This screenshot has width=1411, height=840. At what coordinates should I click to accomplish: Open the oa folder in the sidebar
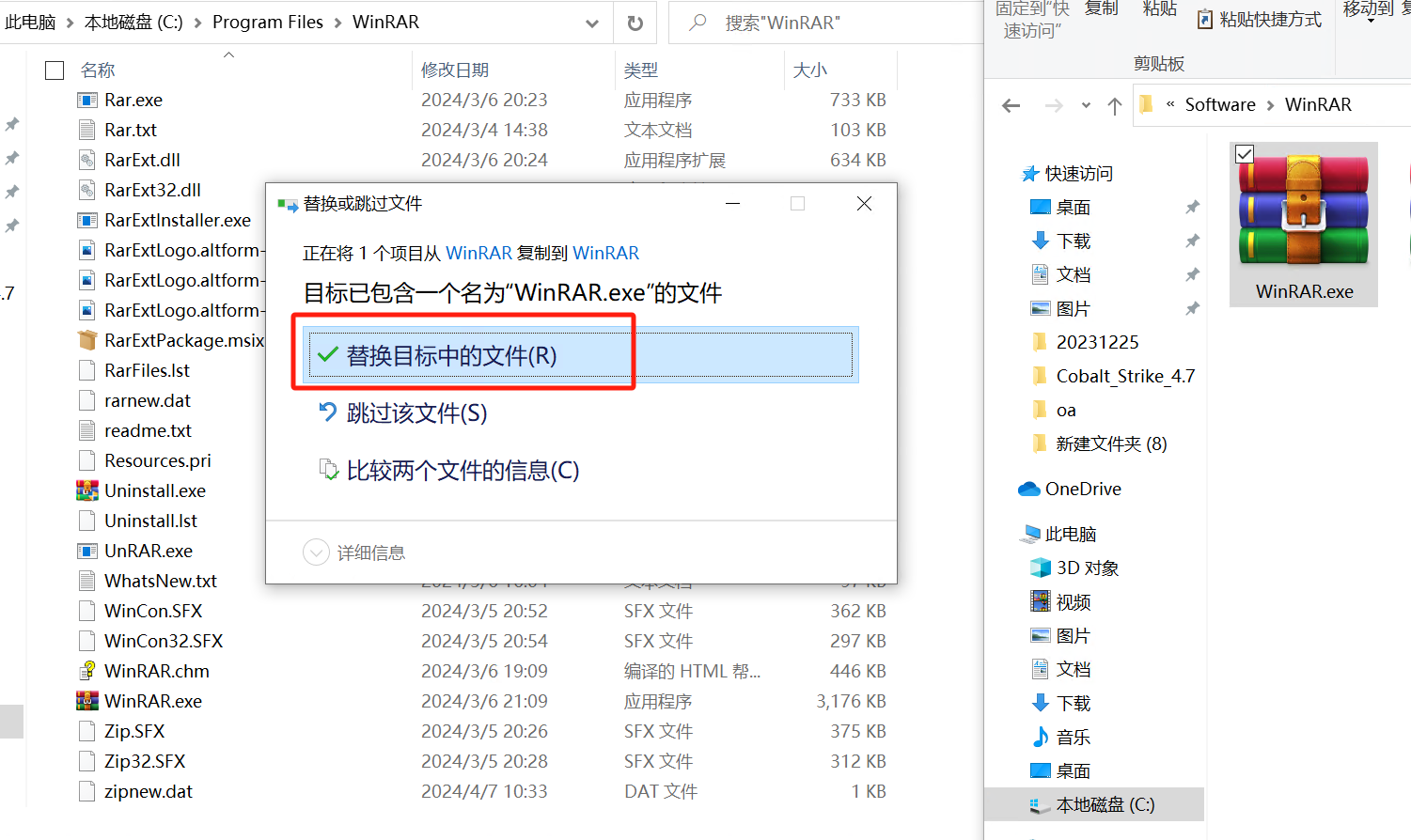pos(1066,411)
